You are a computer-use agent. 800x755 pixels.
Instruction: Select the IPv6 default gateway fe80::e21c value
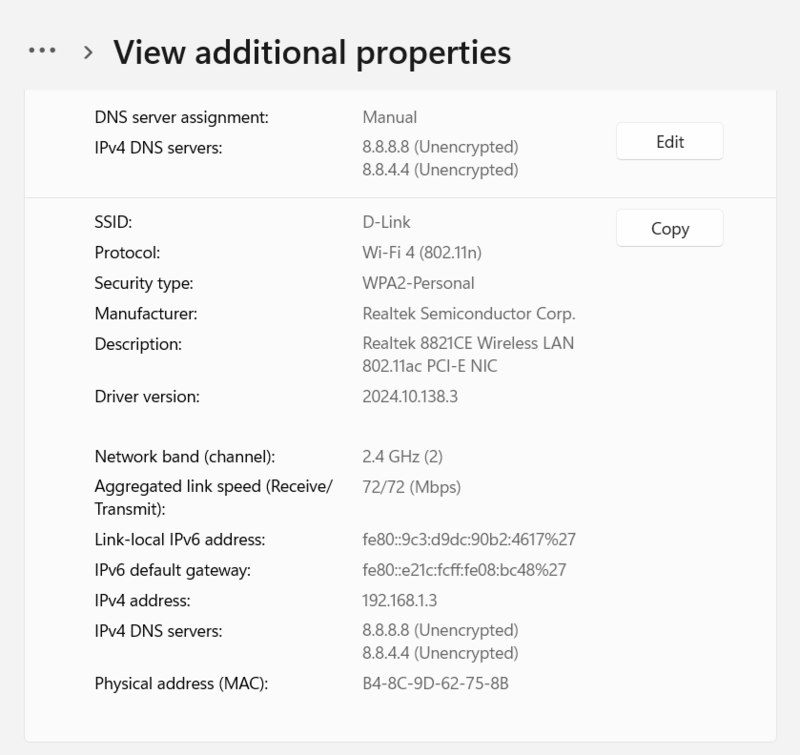coord(464,570)
